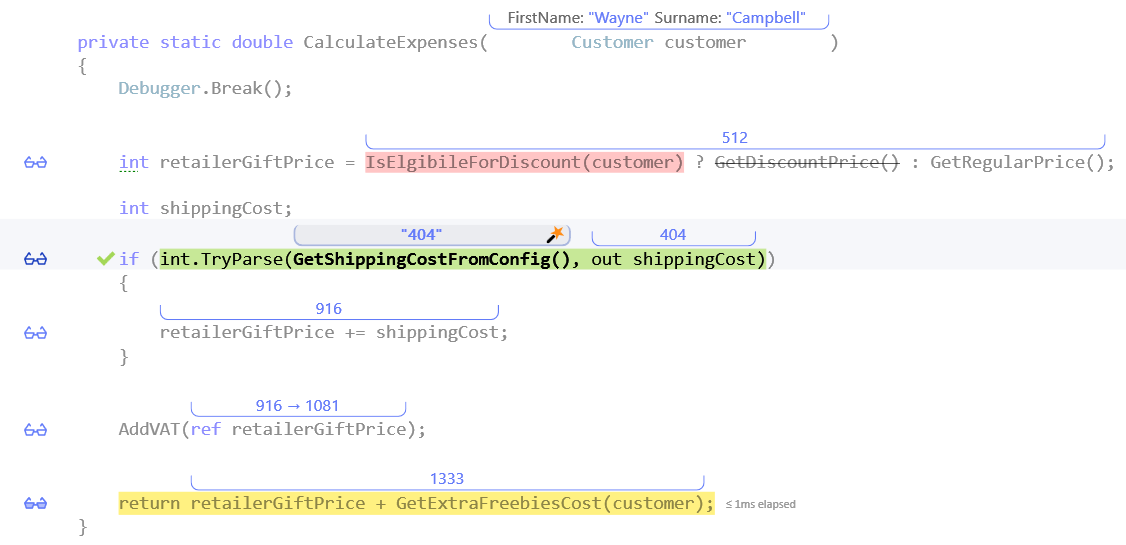This screenshot has width=1126, height=545.
Task: Click glasses icon beside retailerGiftPrice declaration line
Action: 35,163
